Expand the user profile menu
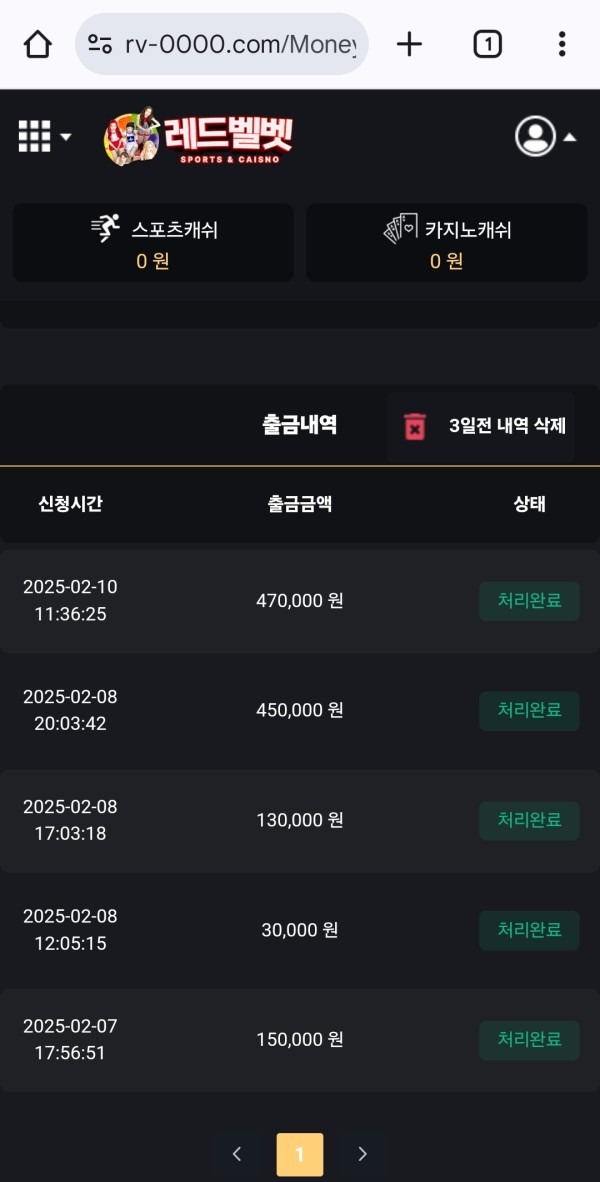The image size is (600, 1182). 545,137
